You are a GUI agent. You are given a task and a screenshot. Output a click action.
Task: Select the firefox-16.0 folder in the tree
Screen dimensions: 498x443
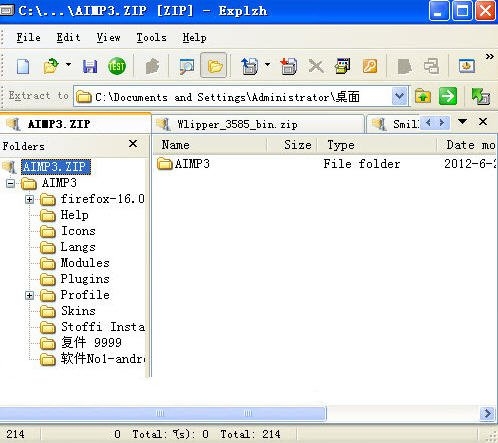(x=103, y=199)
